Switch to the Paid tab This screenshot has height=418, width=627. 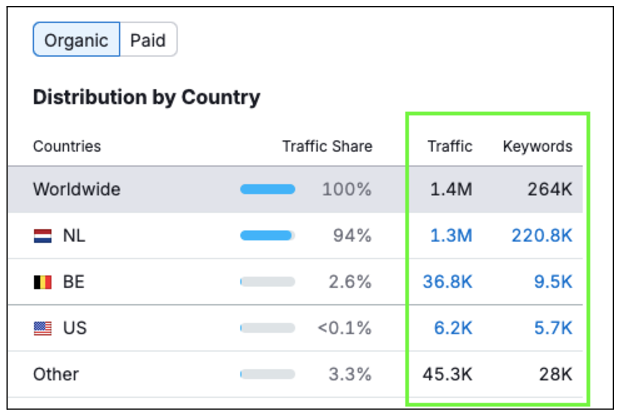click(148, 41)
